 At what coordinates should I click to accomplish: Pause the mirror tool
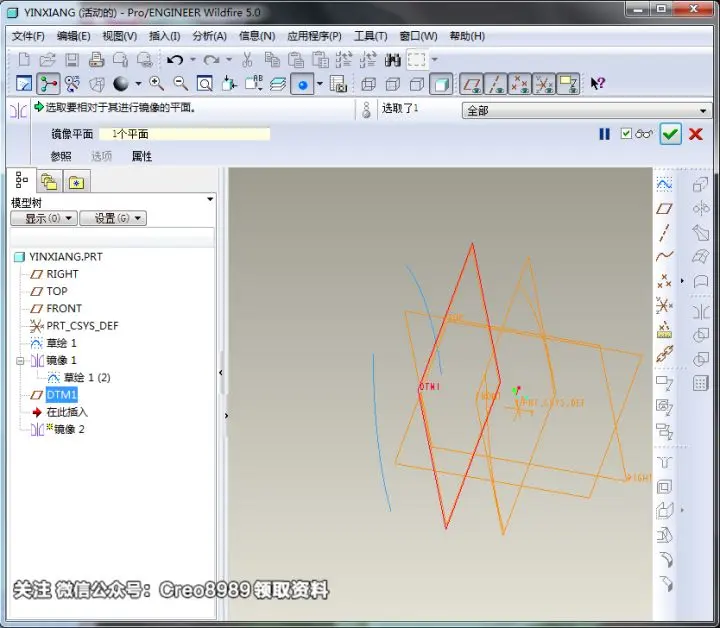(605, 134)
